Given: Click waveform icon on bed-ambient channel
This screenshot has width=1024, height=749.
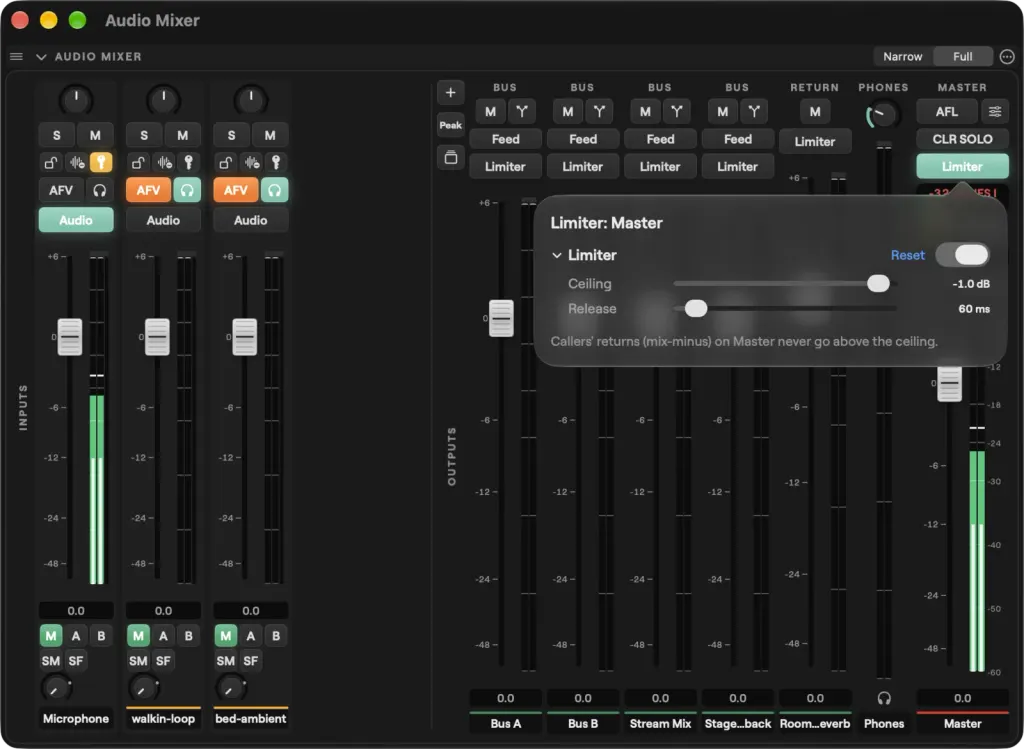Looking at the screenshot, I should pos(251,163).
